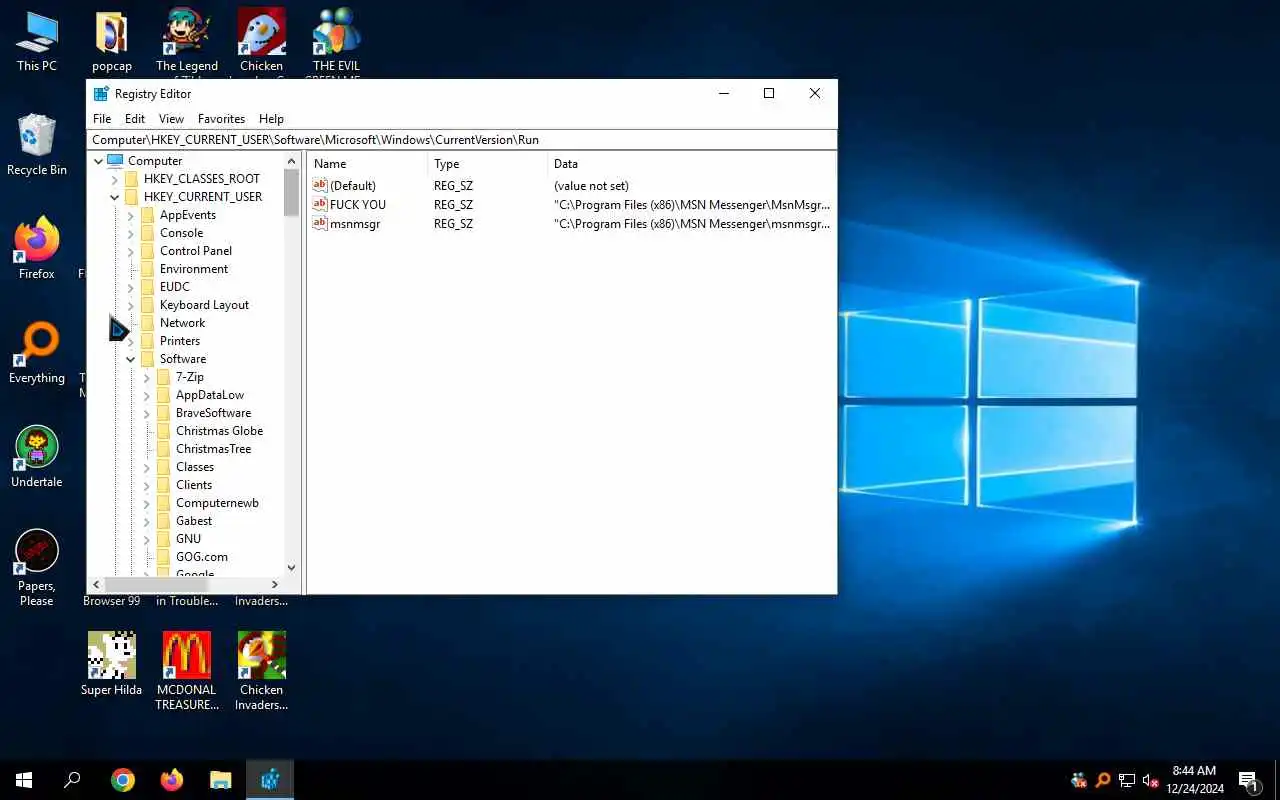1280x800 pixels.
Task: Expand the BraveSoftware key arrow
Action: click(146, 413)
